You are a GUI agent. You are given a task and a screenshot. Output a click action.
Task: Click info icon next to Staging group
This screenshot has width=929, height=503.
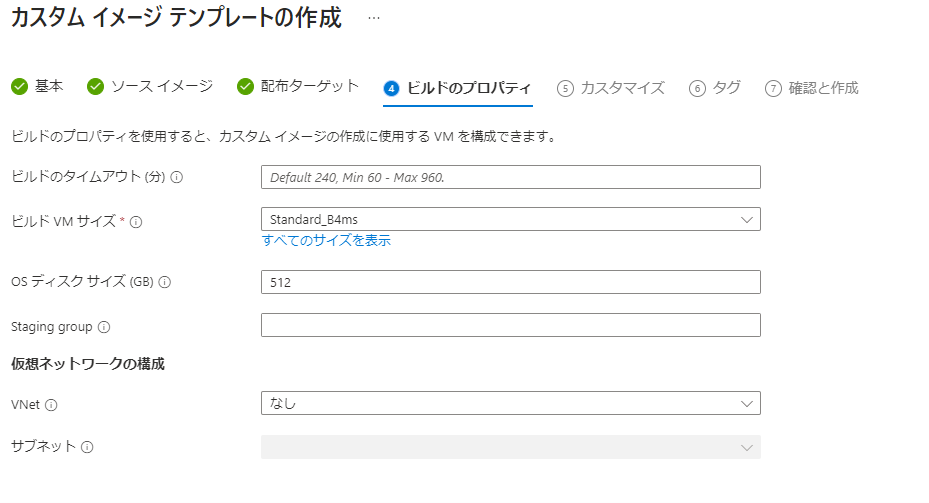[104, 326]
